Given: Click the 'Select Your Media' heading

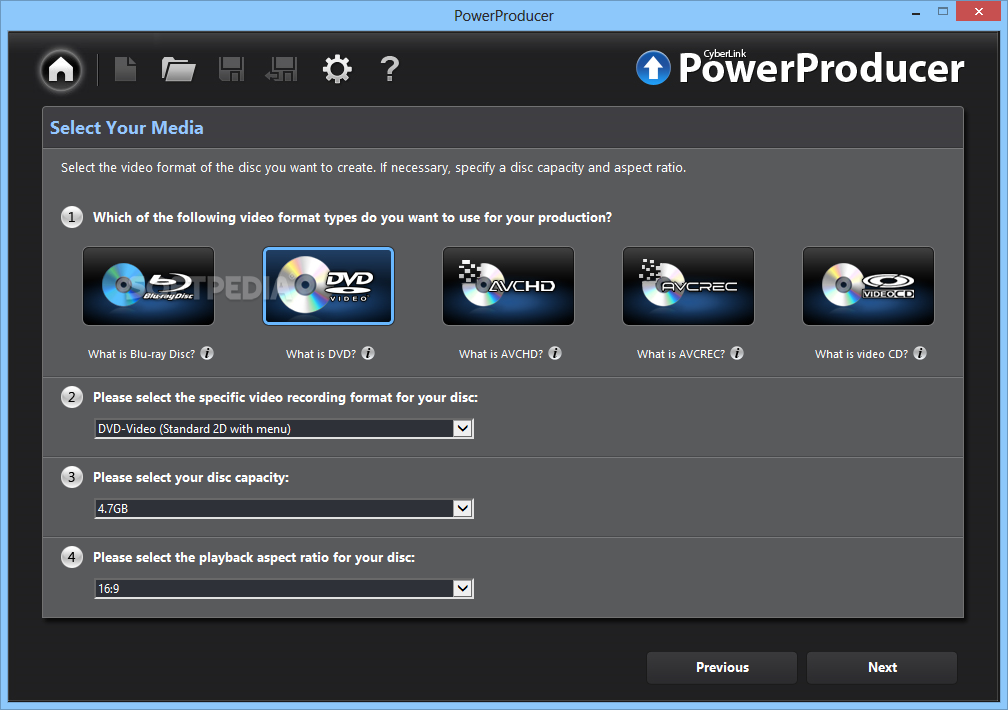Looking at the screenshot, I should pyautogui.click(x=127, y=128).
